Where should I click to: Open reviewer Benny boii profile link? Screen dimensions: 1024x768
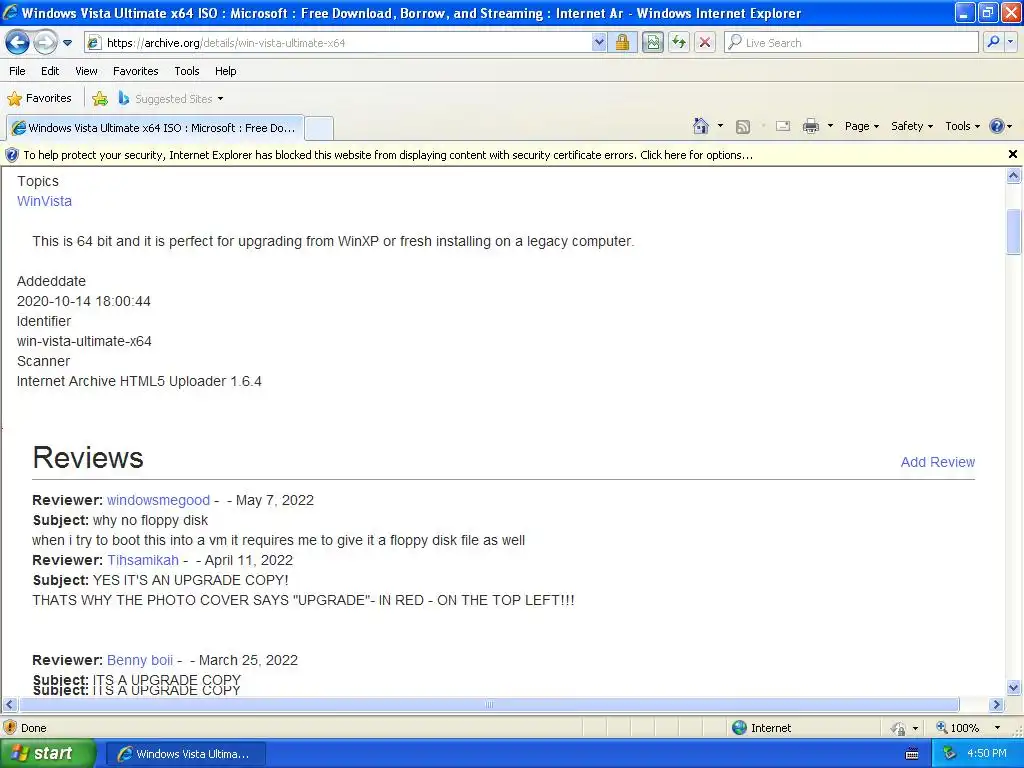pyautogui.click(x=140, y=660)
